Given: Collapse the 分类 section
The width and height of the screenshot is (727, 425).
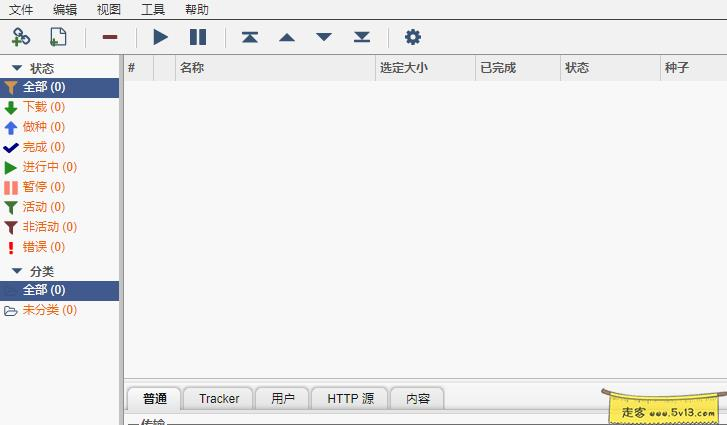Looking at the screenshot, I should coord(17,271).
